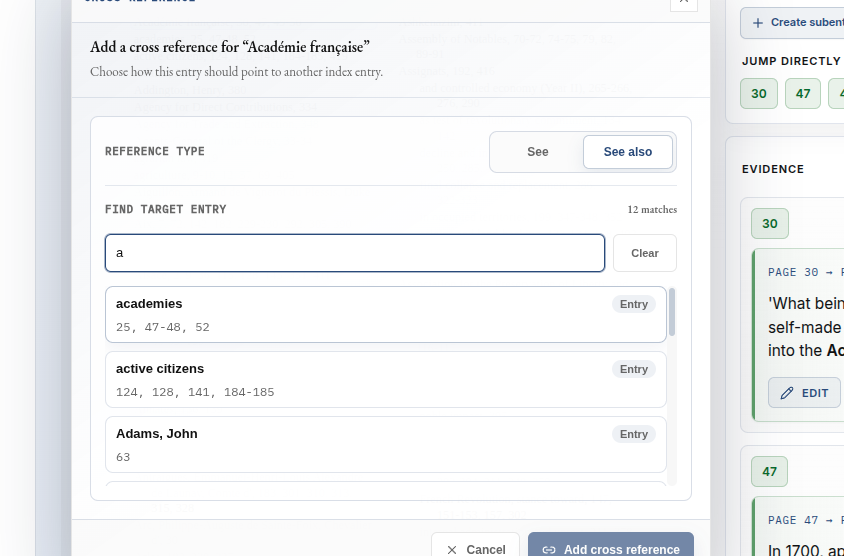Screen dimensions: 844x556
Task: Clear the target entry search
Action: 644,253
